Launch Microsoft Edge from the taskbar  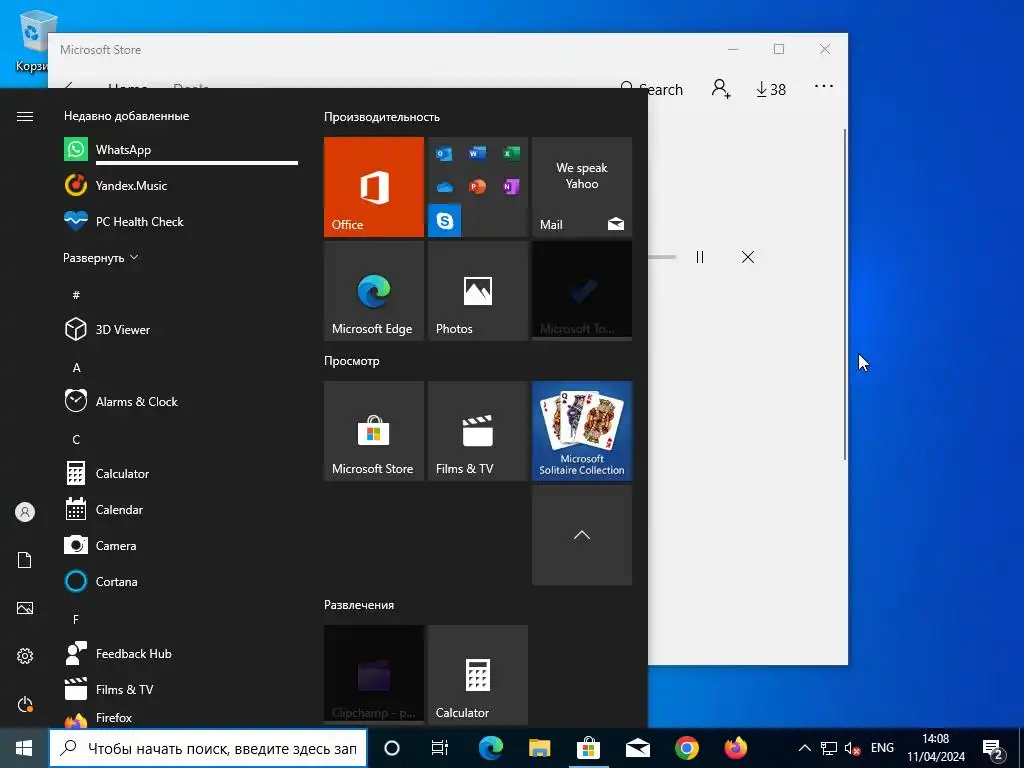(x=491, y=748)
